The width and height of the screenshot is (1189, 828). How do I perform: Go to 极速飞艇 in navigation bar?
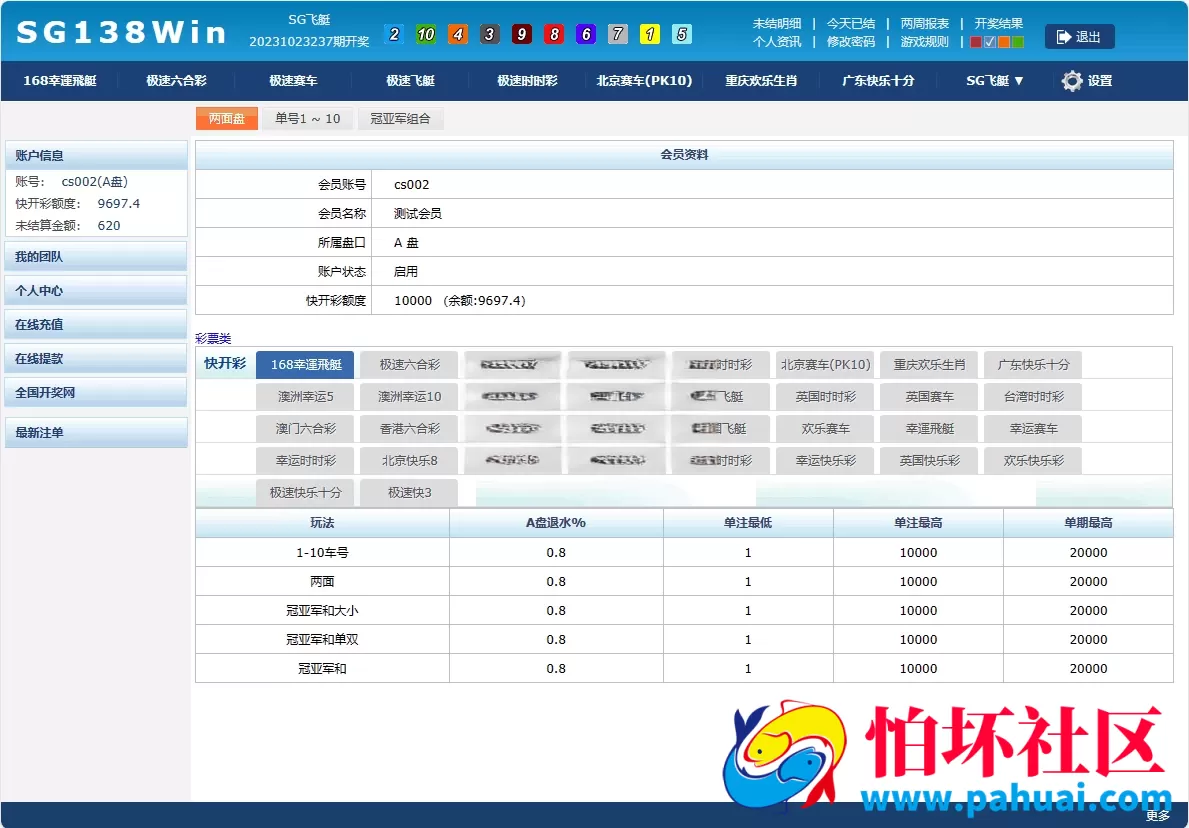(410, 80)
